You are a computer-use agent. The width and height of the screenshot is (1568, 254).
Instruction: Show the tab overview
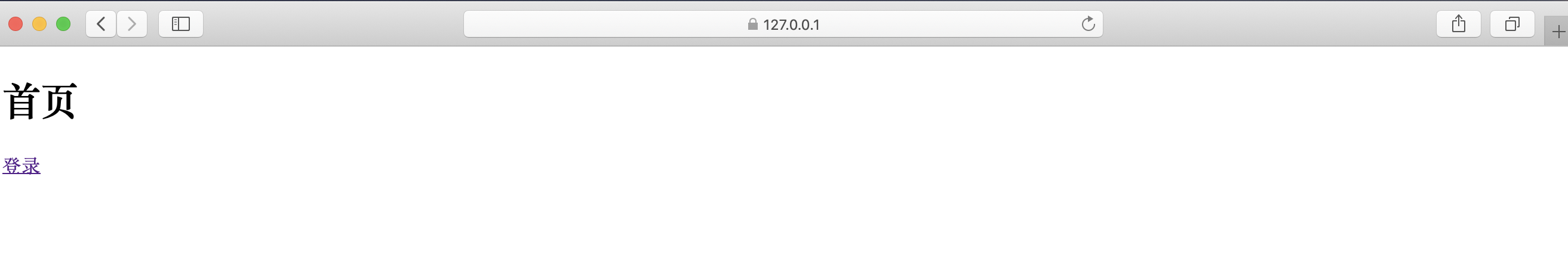point(1512,24)
